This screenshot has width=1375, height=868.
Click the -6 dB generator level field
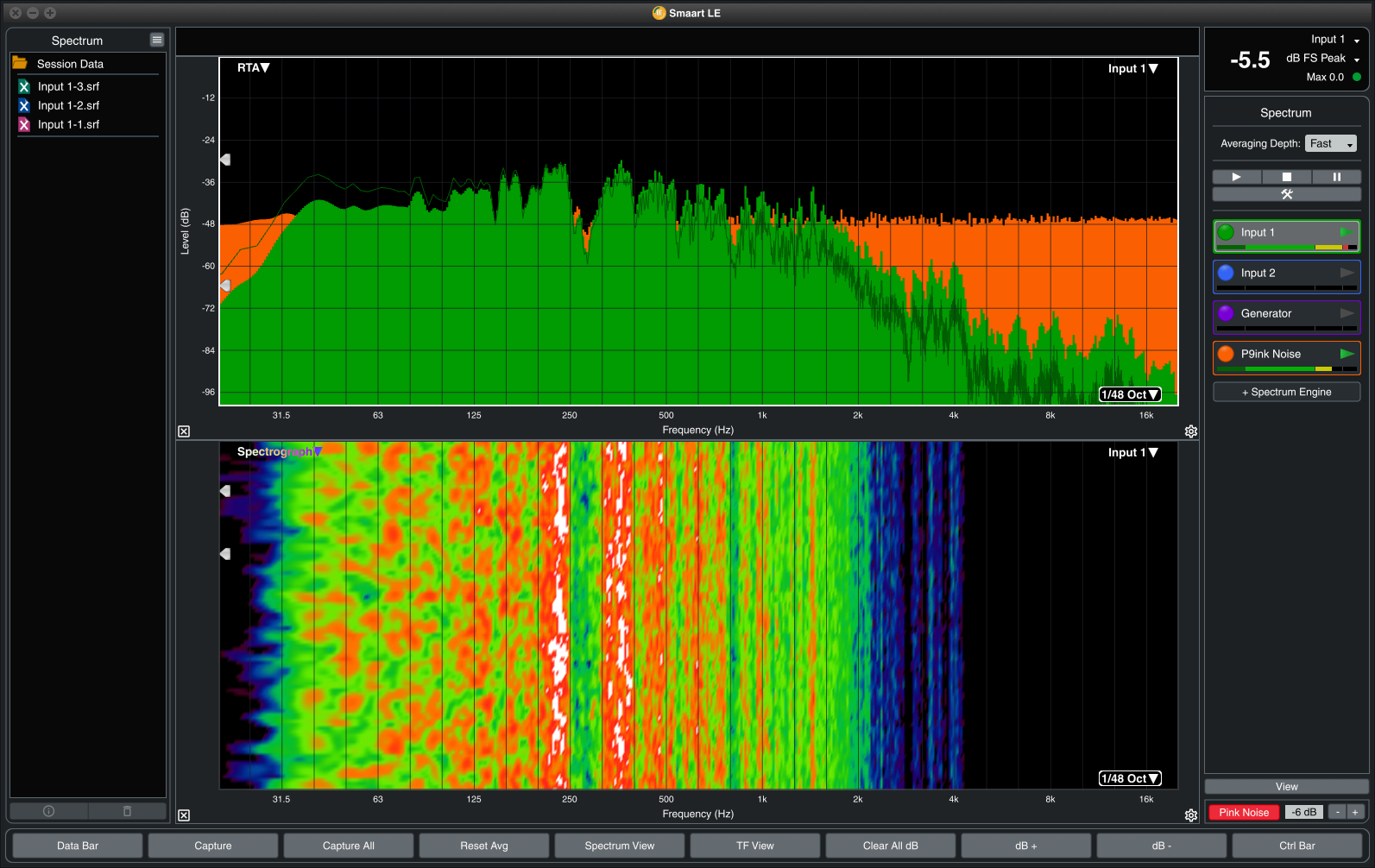click(x=1304, y=812)
